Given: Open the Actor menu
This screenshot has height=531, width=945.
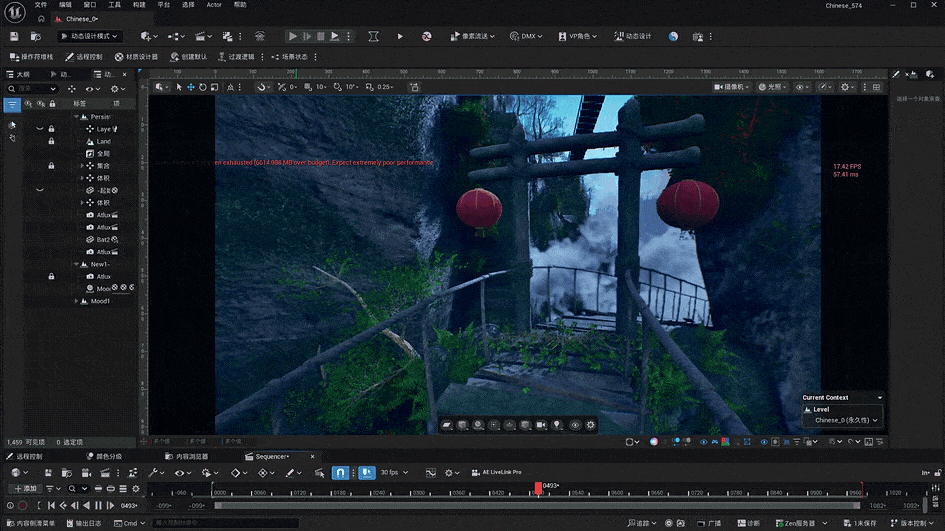Looking at the screenshot, I should point(214,5).
